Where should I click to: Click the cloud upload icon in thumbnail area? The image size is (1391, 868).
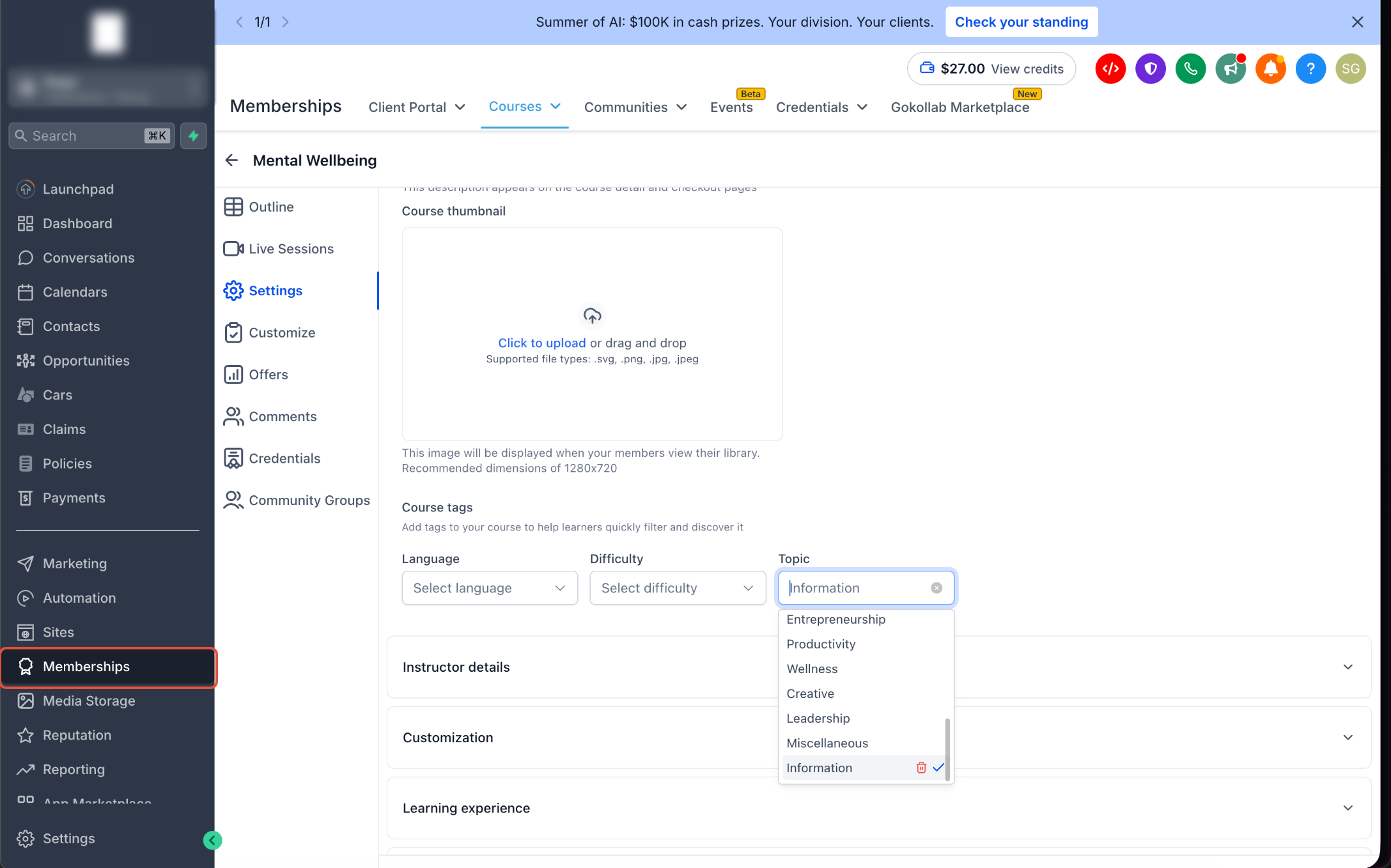(592, 316)
